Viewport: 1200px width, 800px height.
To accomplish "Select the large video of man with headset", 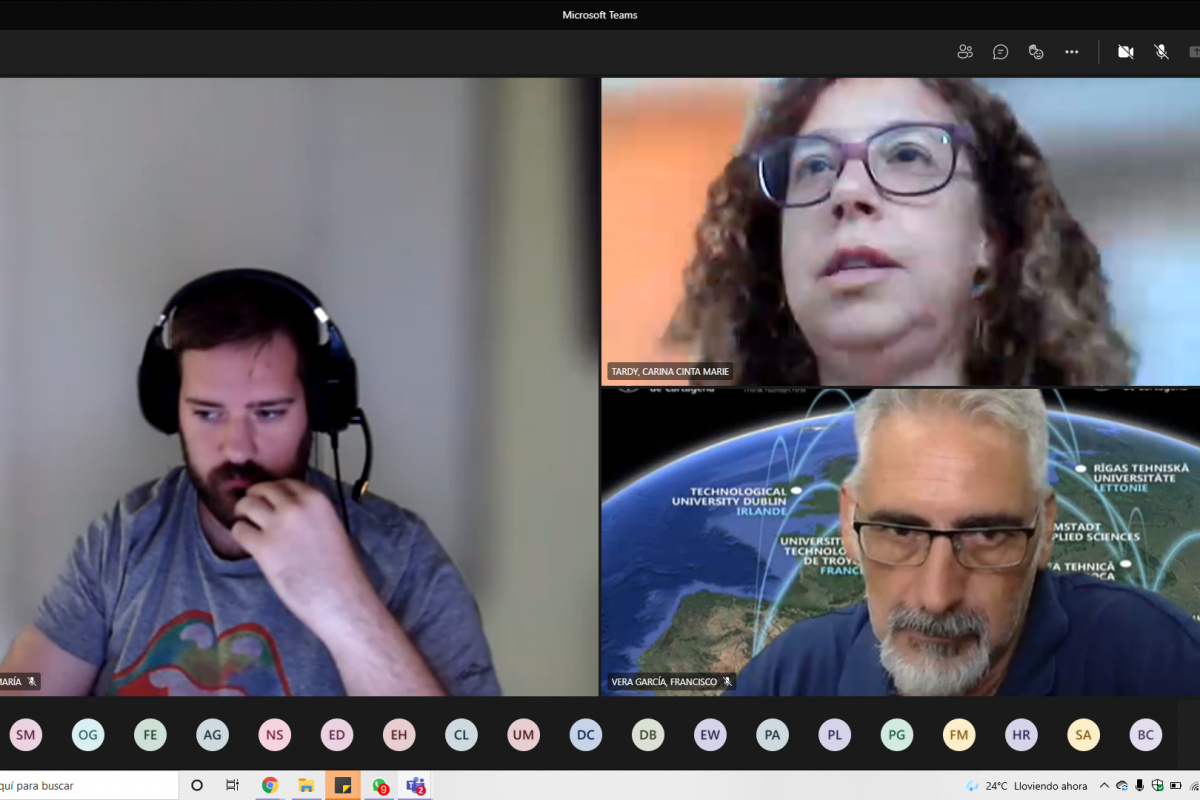I will [299, 387].
